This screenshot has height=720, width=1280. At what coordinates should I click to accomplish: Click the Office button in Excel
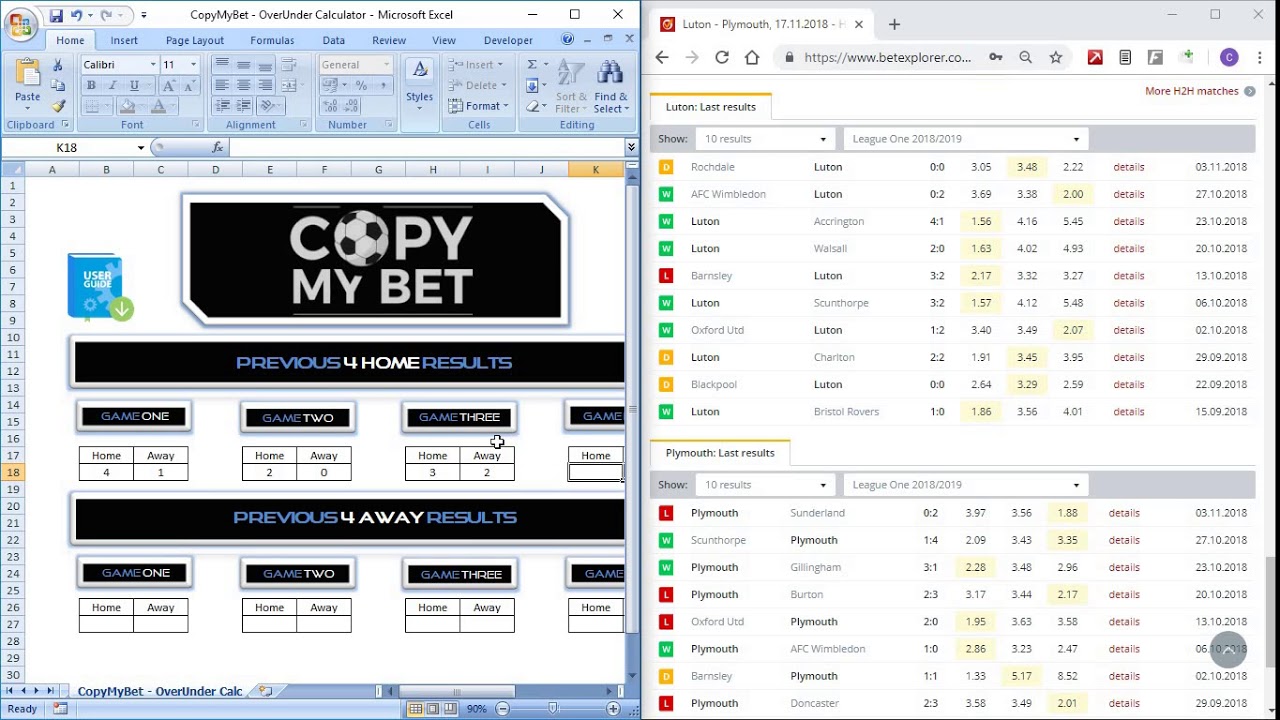click(20, 24)
